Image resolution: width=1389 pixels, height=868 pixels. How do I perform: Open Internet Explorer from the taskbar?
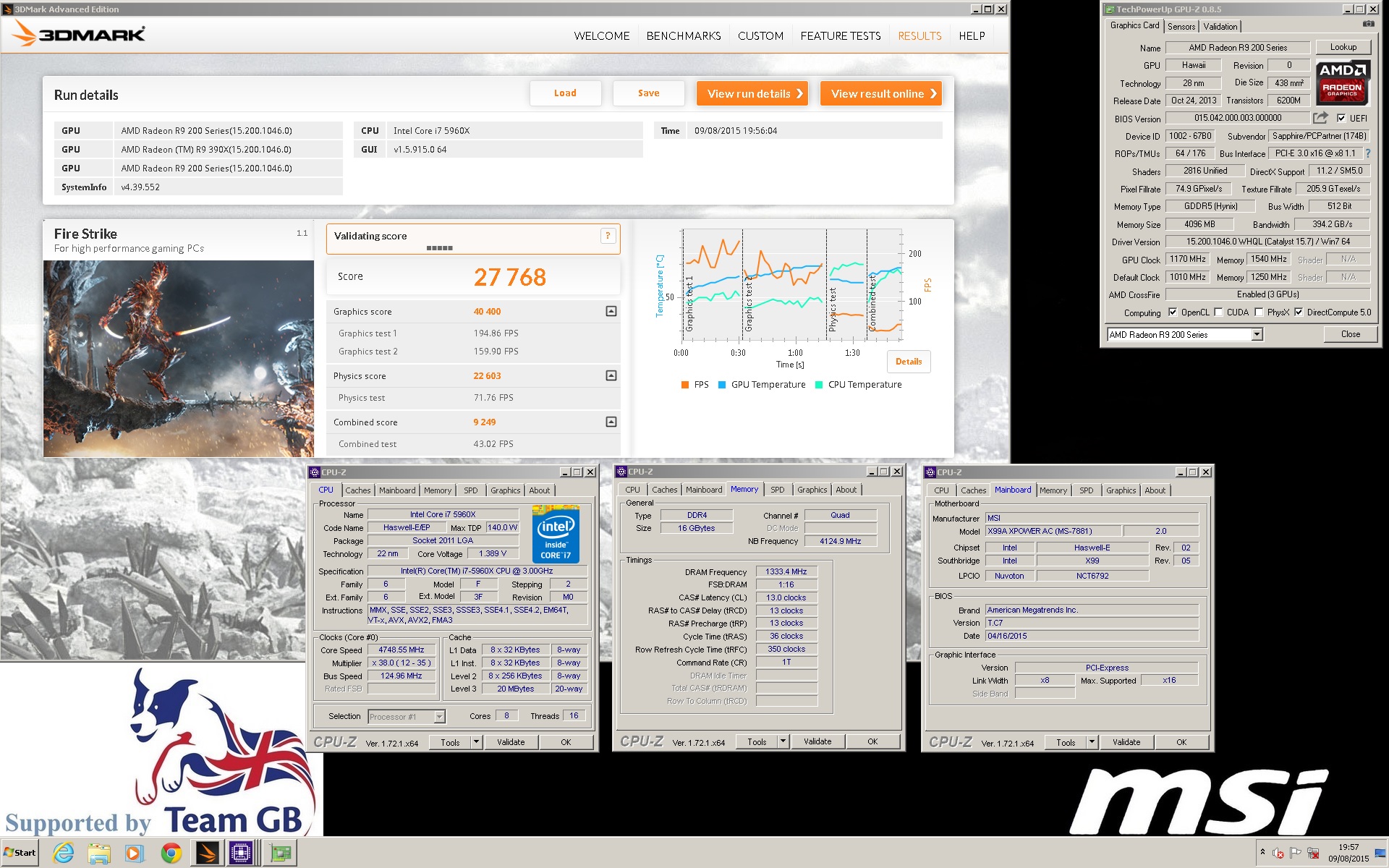(x=64, y=853)
